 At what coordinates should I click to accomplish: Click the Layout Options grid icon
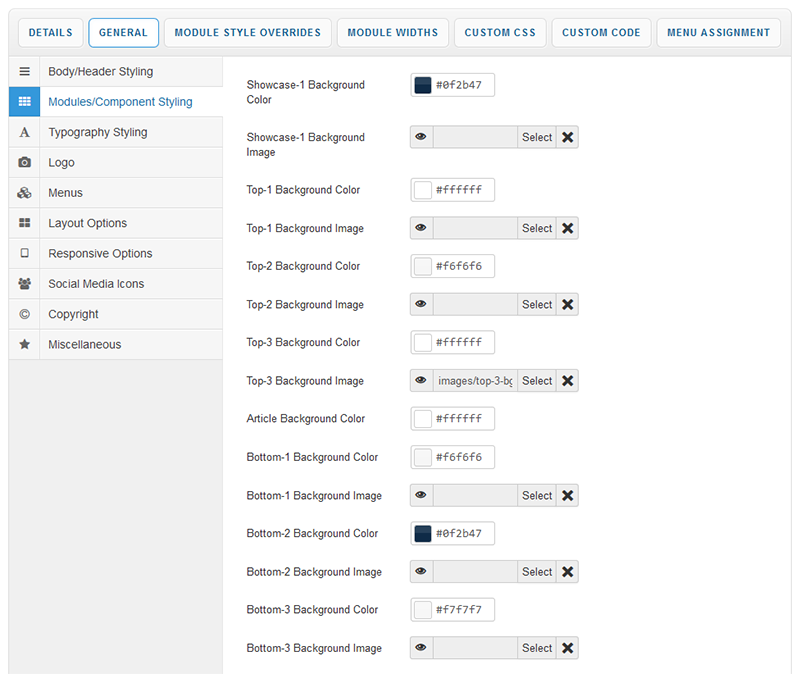click(24, 223)
